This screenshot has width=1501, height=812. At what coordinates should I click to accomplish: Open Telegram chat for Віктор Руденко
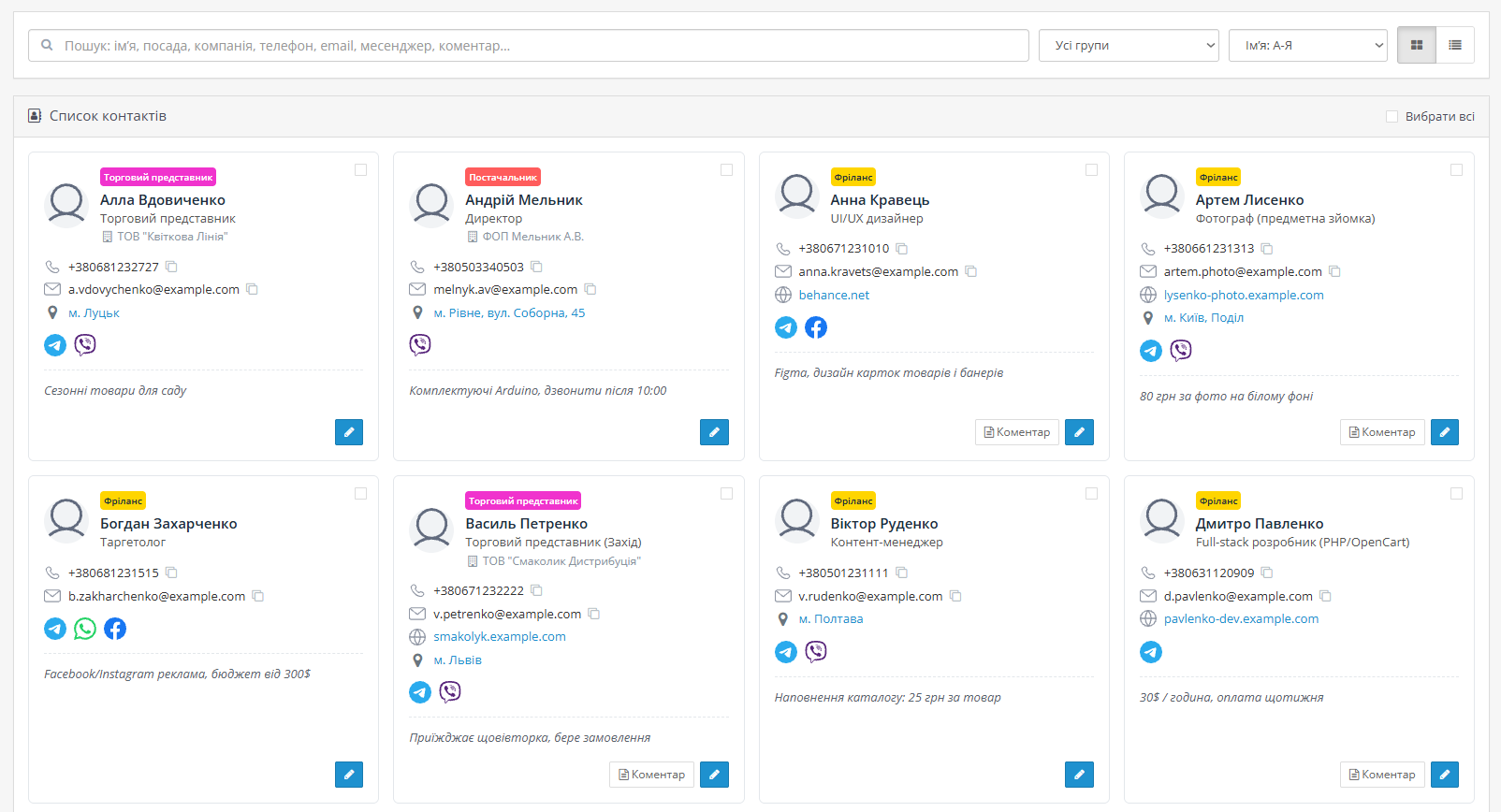pos(786,652)
